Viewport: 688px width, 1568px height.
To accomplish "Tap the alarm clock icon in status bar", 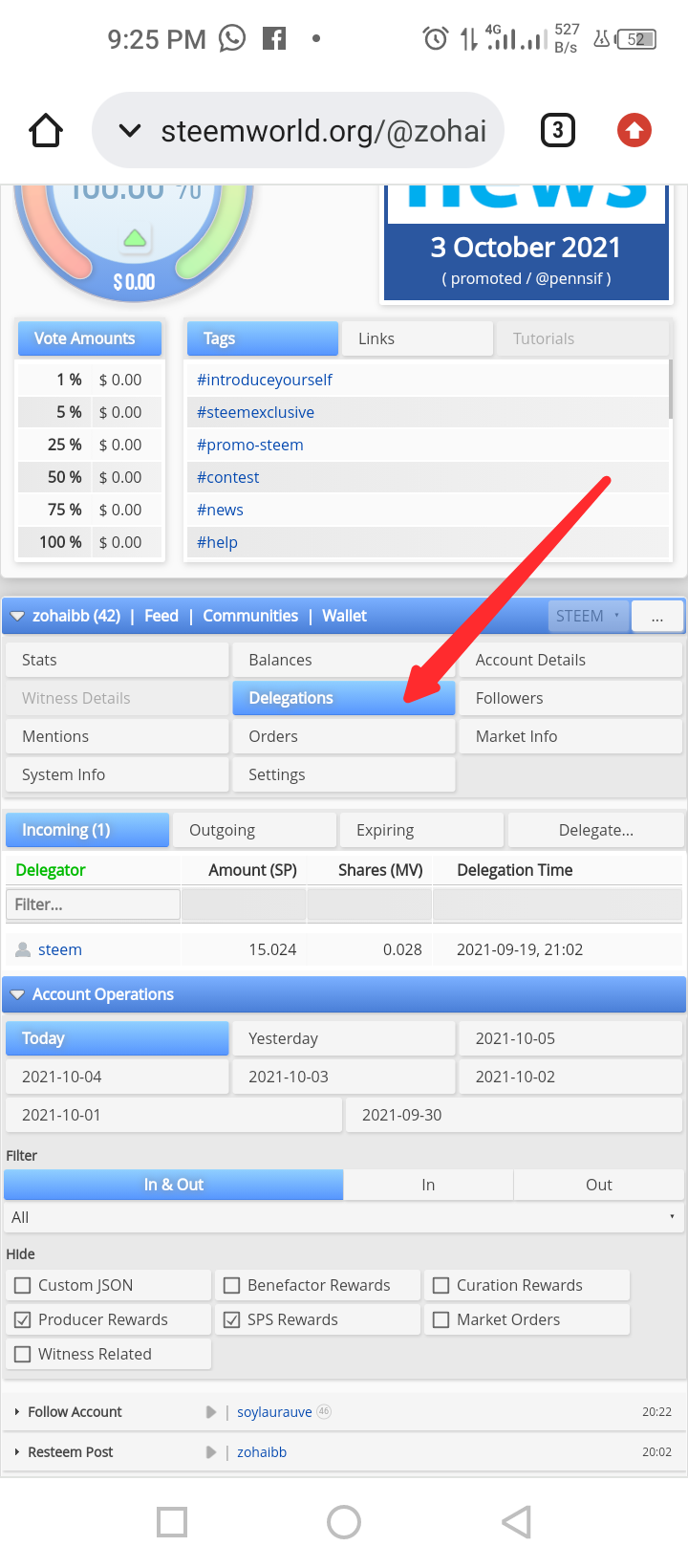I will [436, 38].
